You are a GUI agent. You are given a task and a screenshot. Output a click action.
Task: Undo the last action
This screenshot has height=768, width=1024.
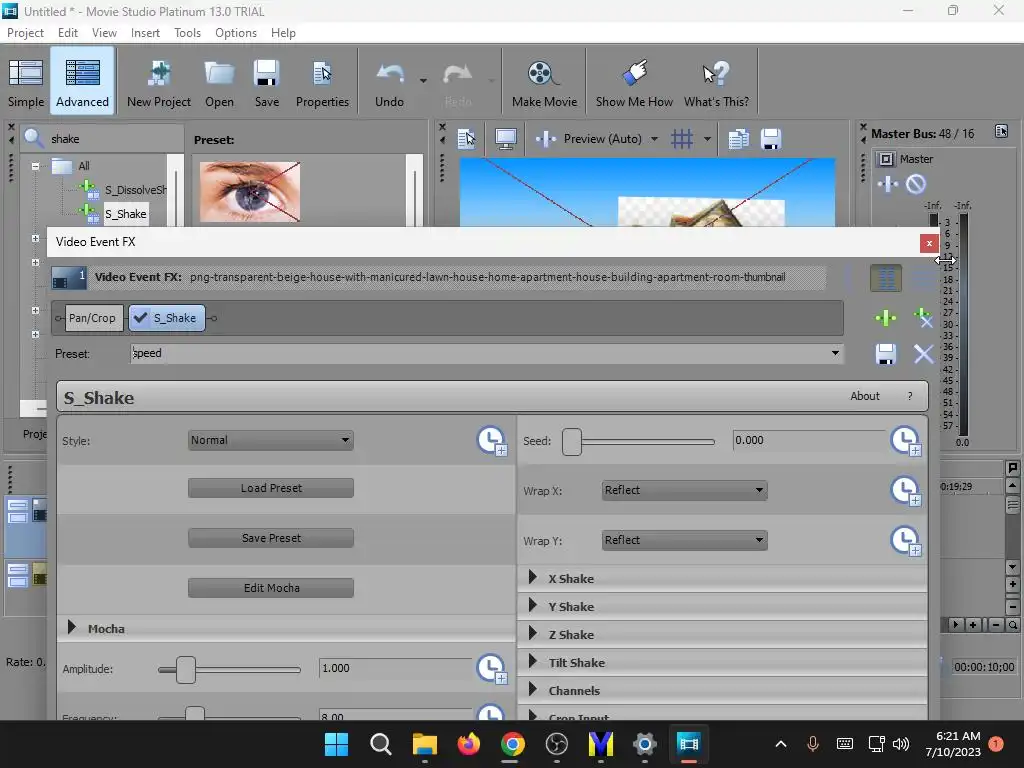[x=389, y=82]
